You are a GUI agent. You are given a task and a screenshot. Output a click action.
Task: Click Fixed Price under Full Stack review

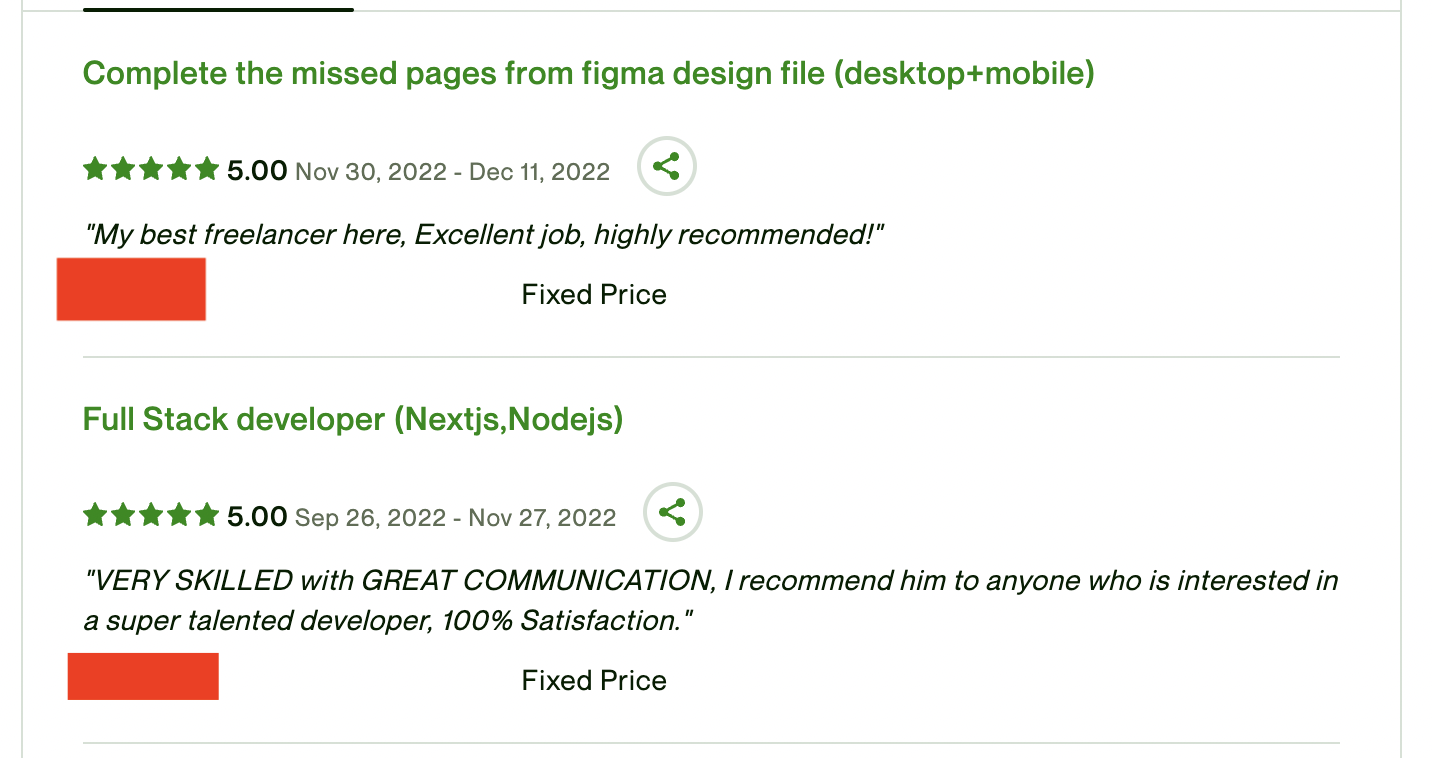coord(594,681)
